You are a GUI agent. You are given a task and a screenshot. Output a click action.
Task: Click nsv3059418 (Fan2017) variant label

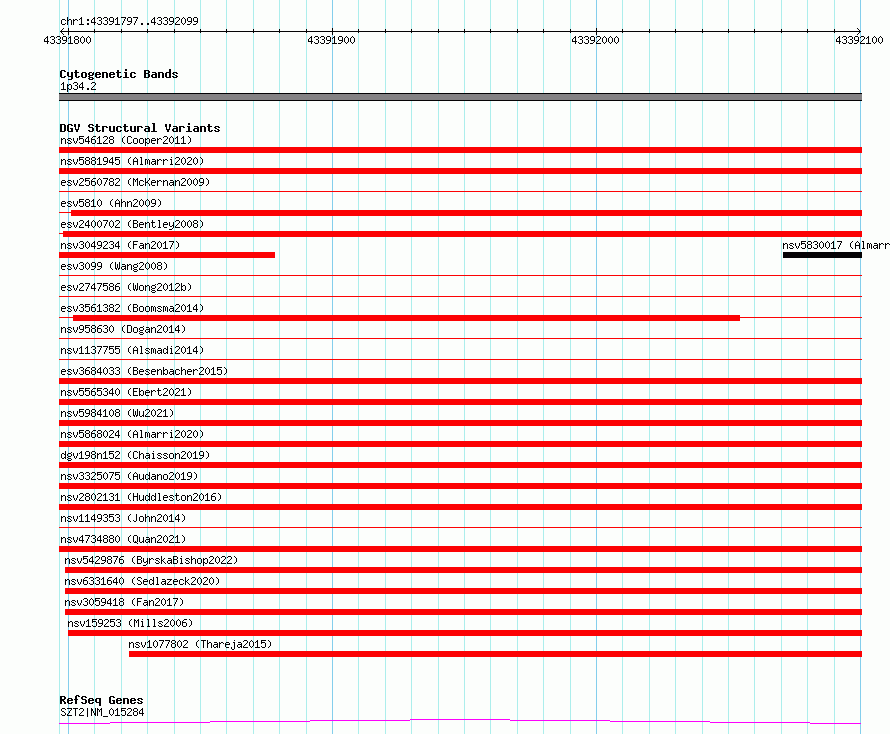click(124, 602)
